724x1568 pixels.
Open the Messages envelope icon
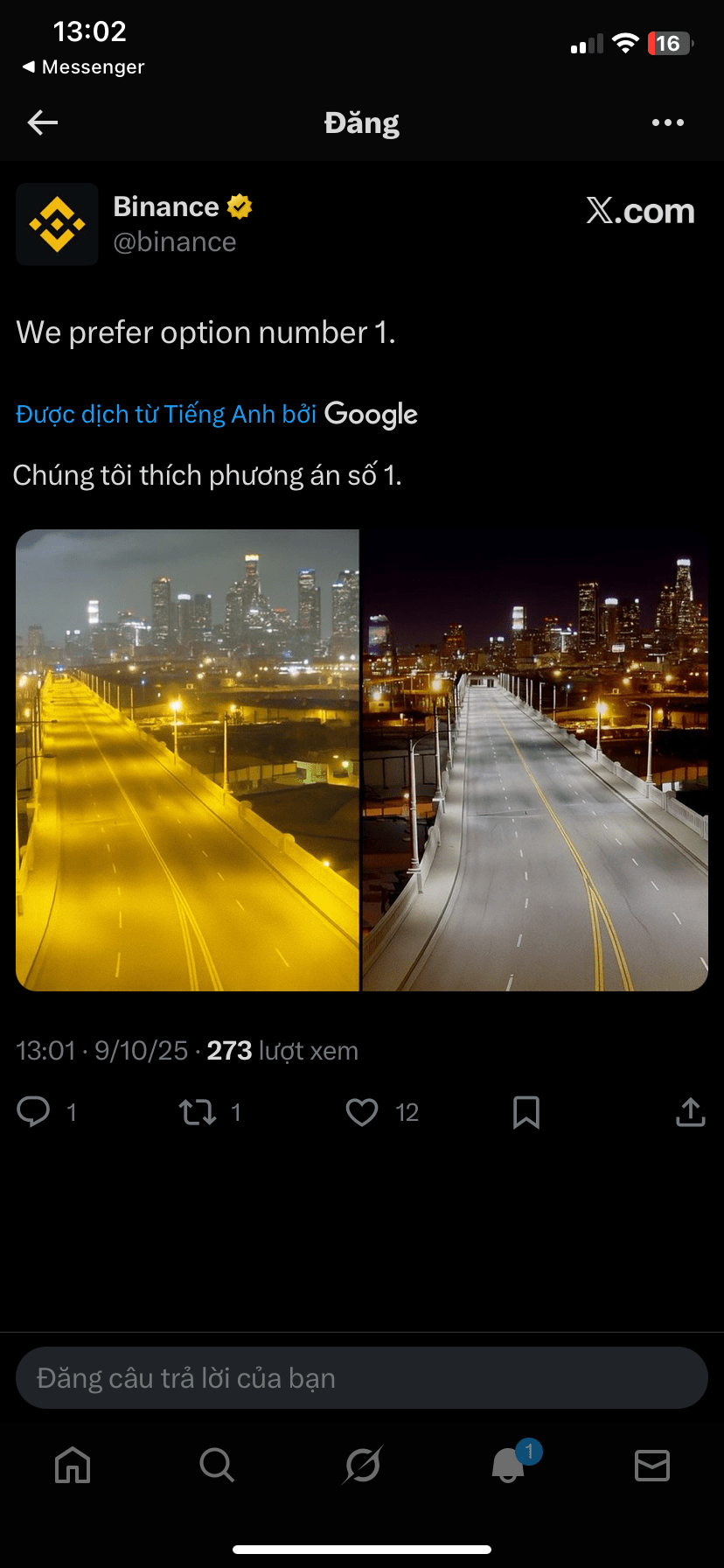pyautogui.click(x=652, y=1465)
